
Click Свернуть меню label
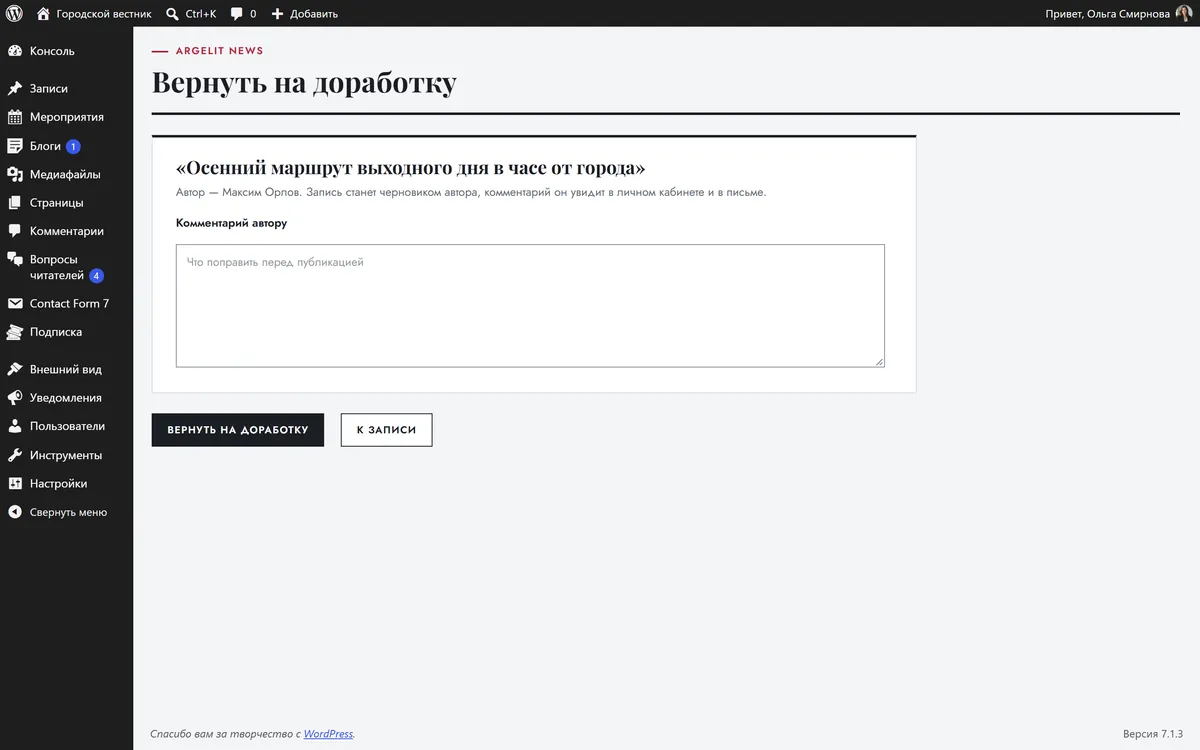(68, 512)
